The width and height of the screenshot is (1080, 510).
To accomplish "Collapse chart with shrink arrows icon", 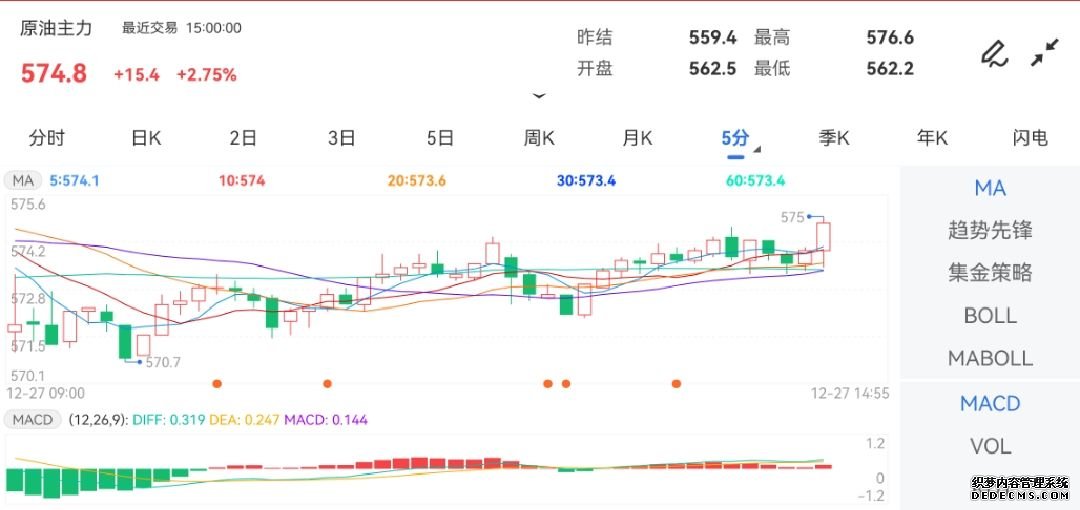I will (x=1045, y=53).
